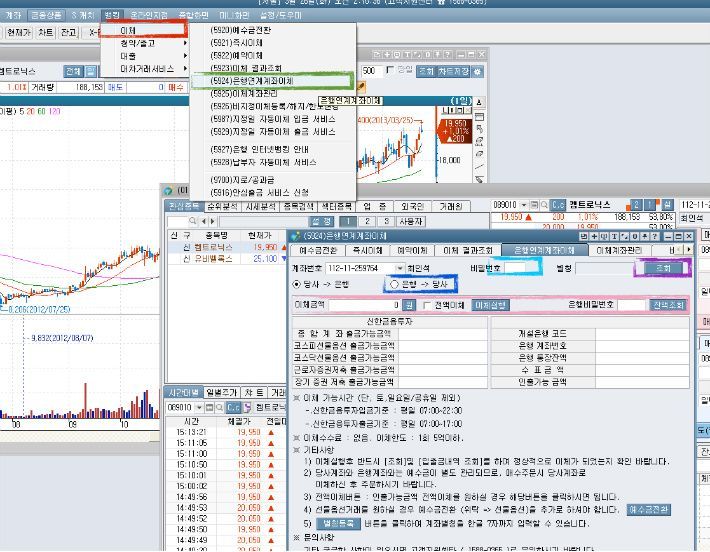Image resolution: width=710 pixels, height=552 pixels.
Task: Click the 조회 button in the transfer window
Action: click(x=663, y=268)
